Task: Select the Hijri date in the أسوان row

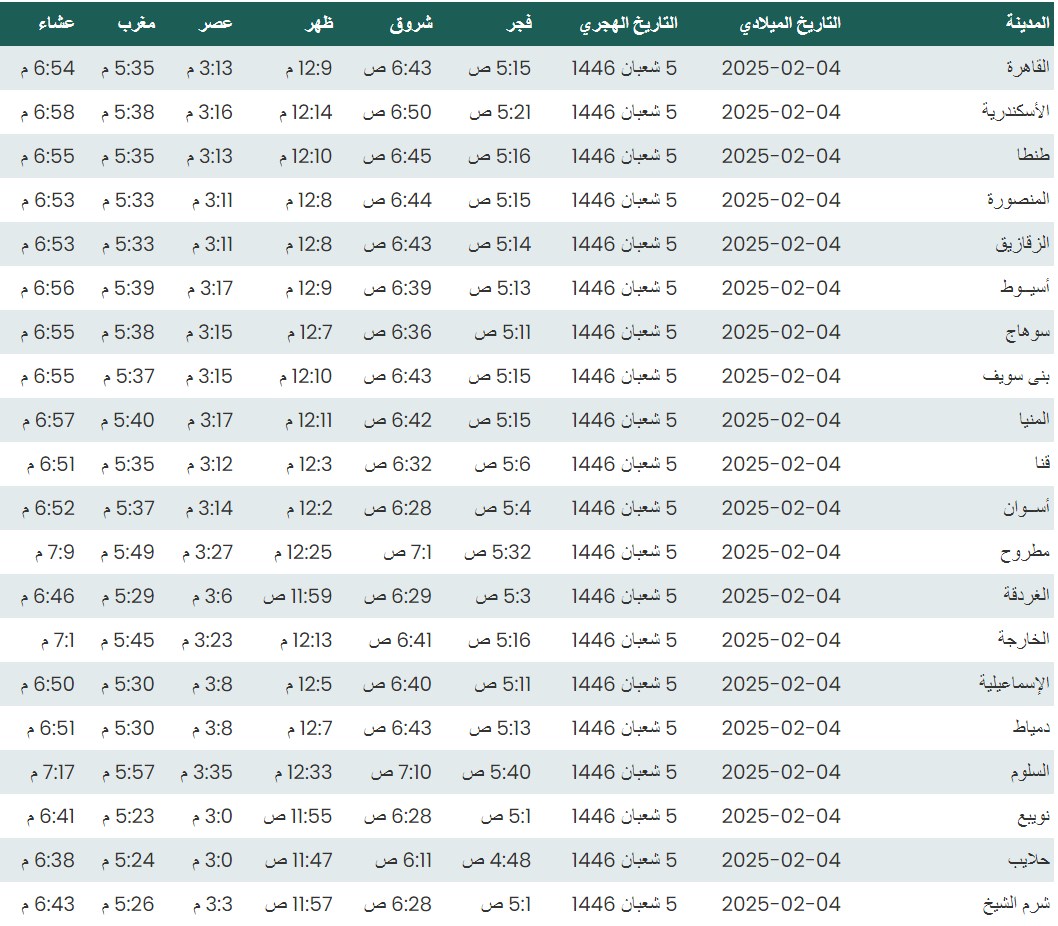Action: 624,508
